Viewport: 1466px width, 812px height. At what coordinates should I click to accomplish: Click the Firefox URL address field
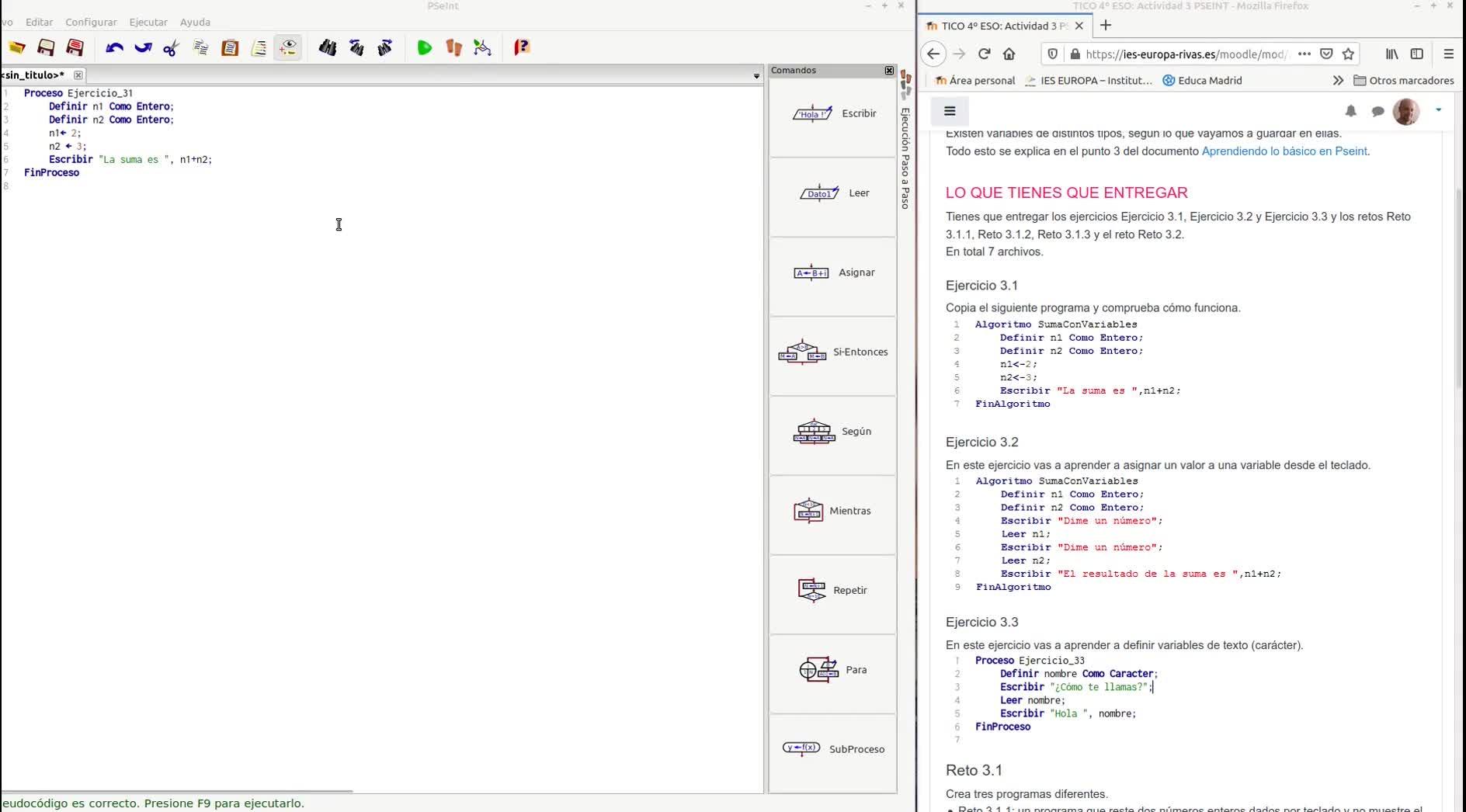point(1185,54)
